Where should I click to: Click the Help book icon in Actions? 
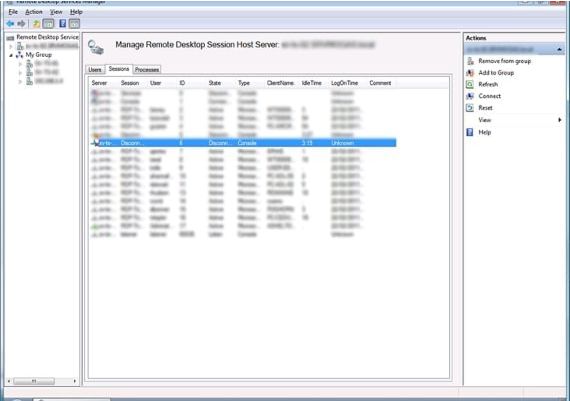(470, 132)
